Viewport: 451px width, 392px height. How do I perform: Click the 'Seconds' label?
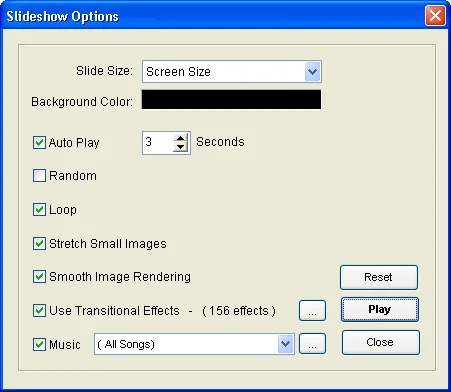pos(220,142)
